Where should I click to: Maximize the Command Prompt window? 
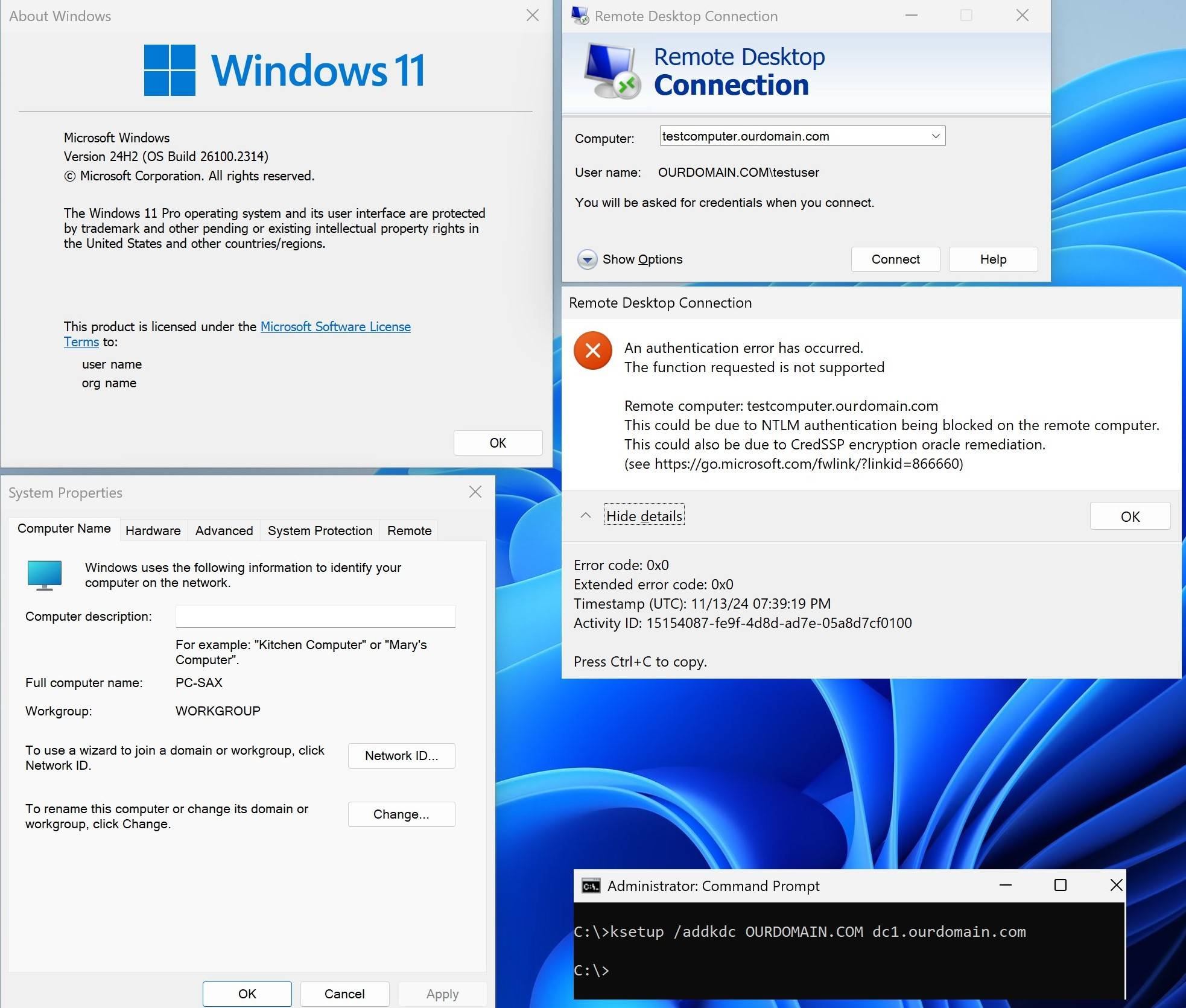(x=1060, y=886)
